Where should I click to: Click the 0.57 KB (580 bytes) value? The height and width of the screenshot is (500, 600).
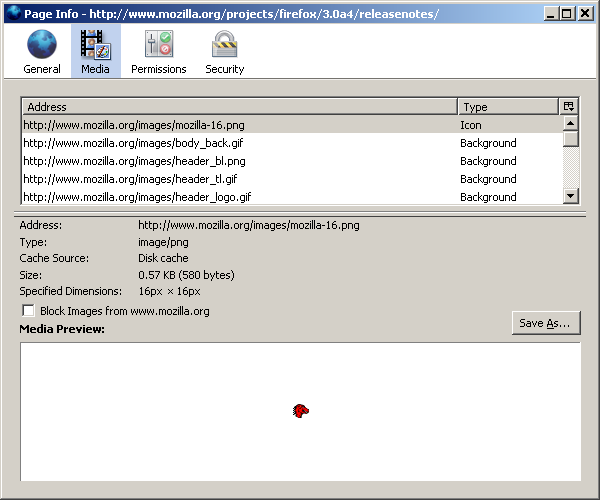tap(186, 275)
